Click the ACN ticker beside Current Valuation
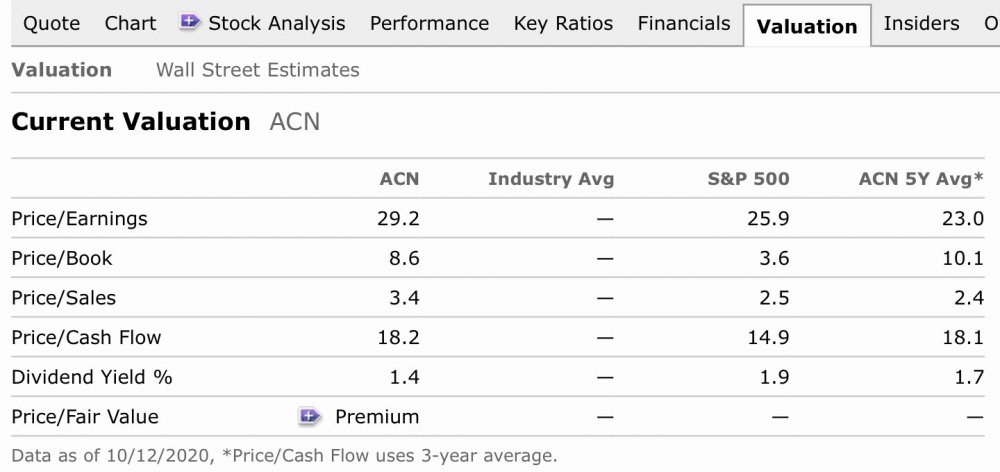The height and width of the screenshot is (472, 1000). pyautogui.click(x=295, y=122)
